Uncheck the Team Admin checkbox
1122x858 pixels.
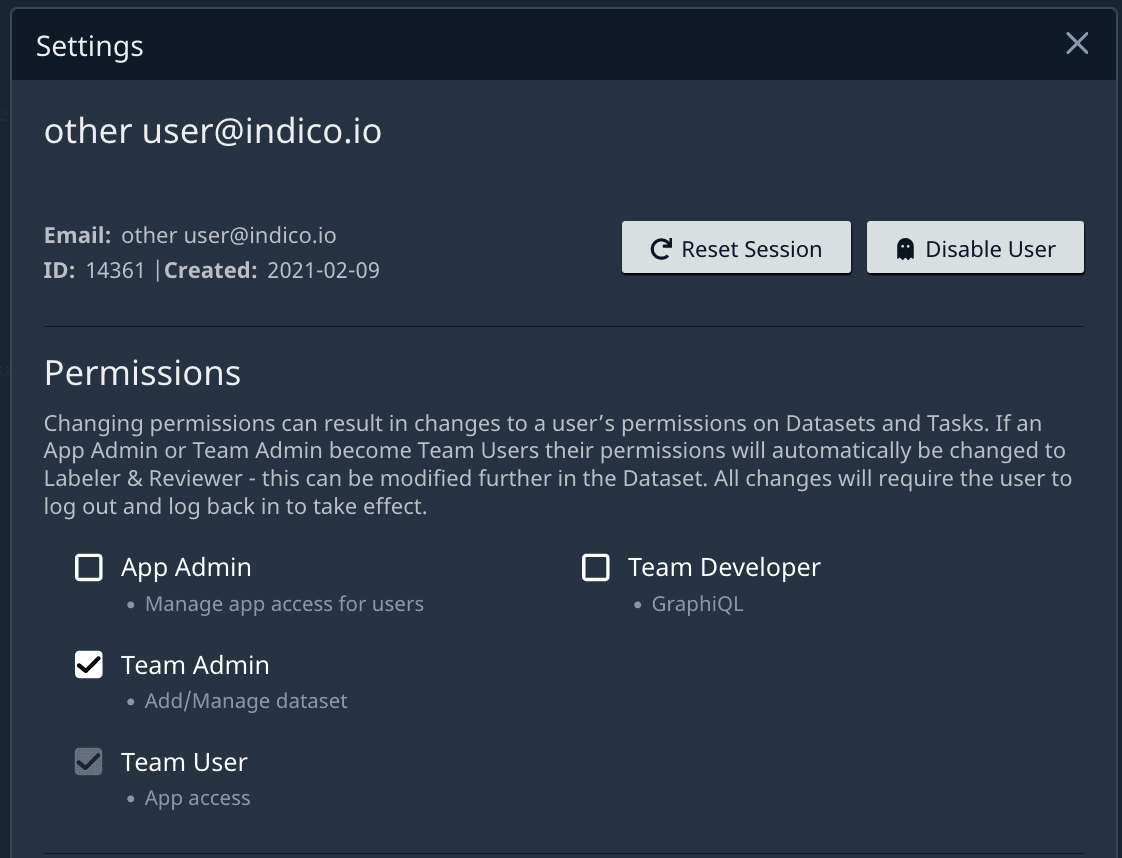(89, 665)
